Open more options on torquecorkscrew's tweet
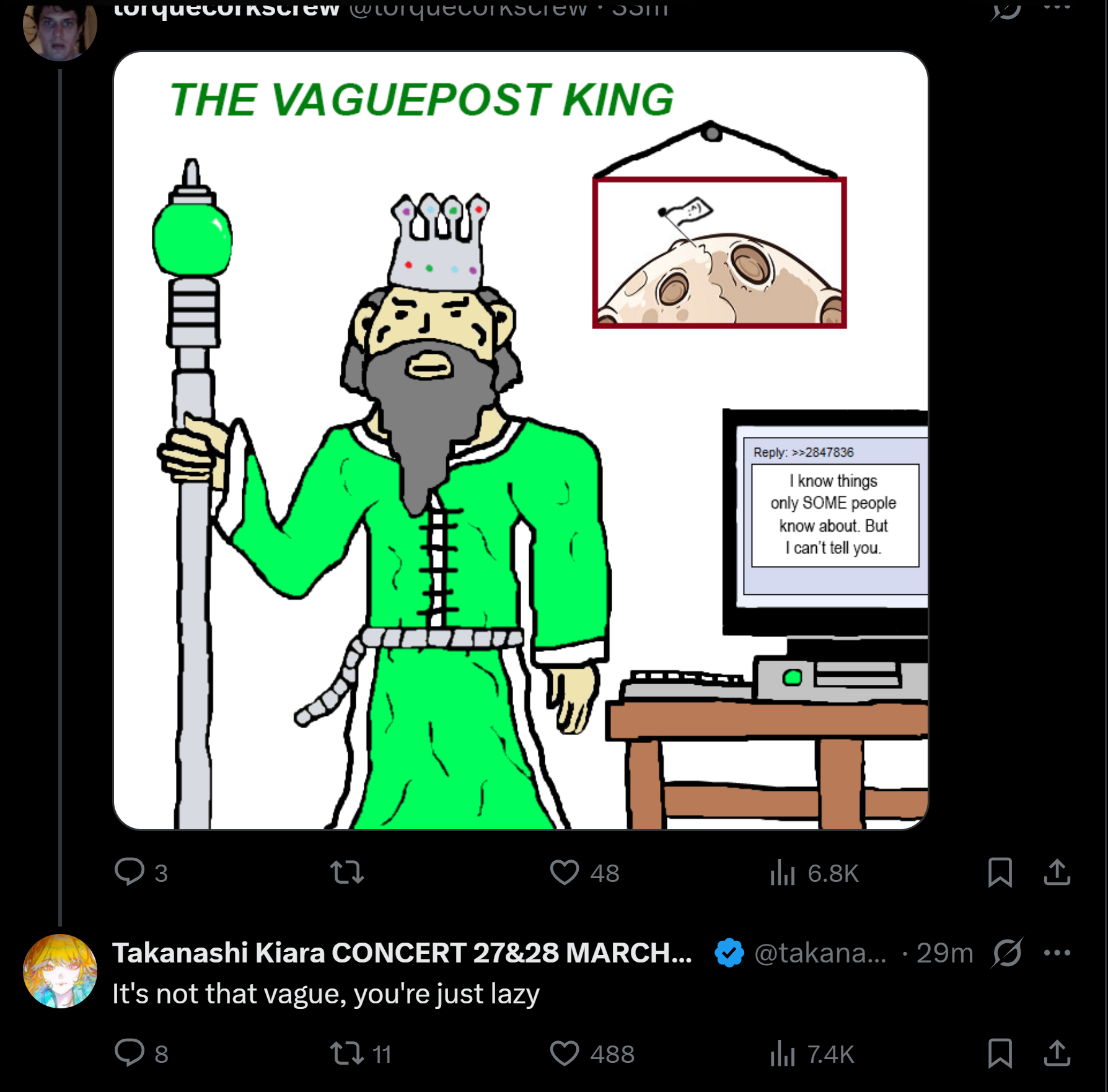 pyautogui.click(x=1057, y=6)
